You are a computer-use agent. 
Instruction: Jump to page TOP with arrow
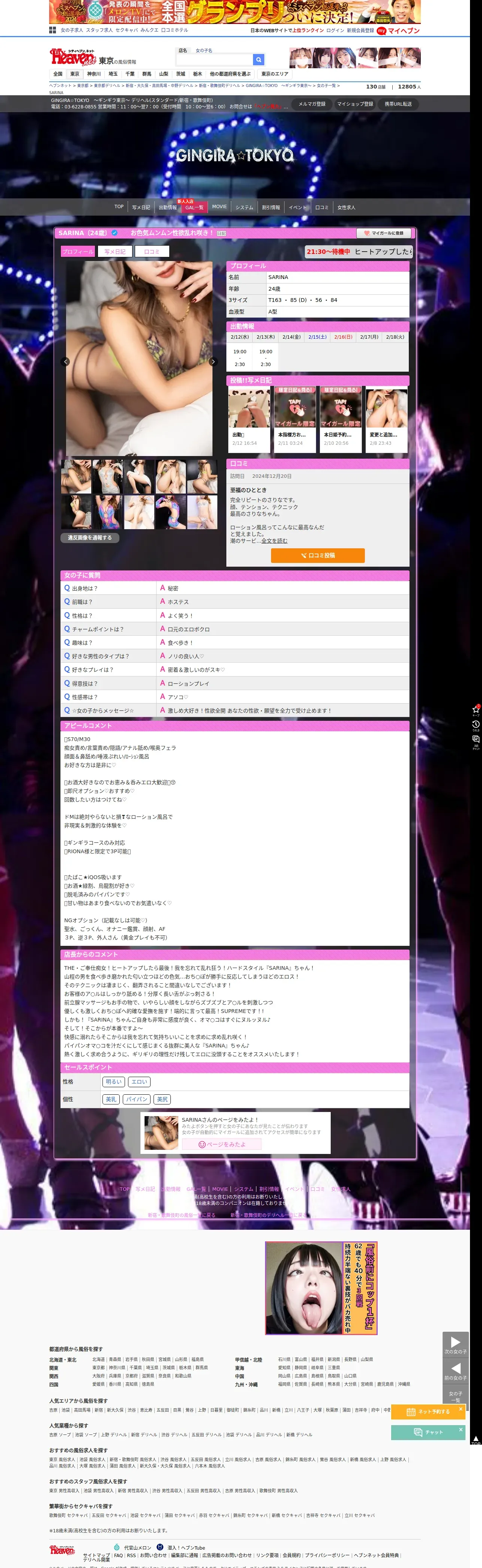[476, 1440]
